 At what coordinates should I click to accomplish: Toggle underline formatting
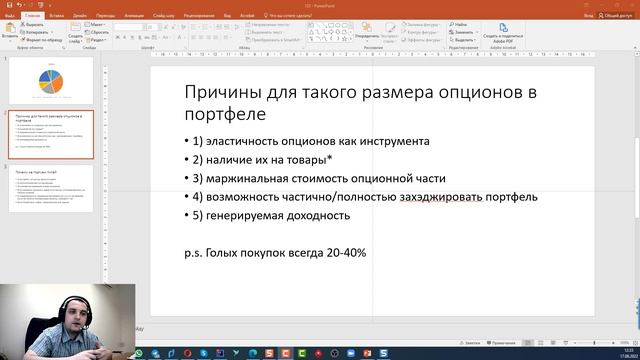click(132, 38)
